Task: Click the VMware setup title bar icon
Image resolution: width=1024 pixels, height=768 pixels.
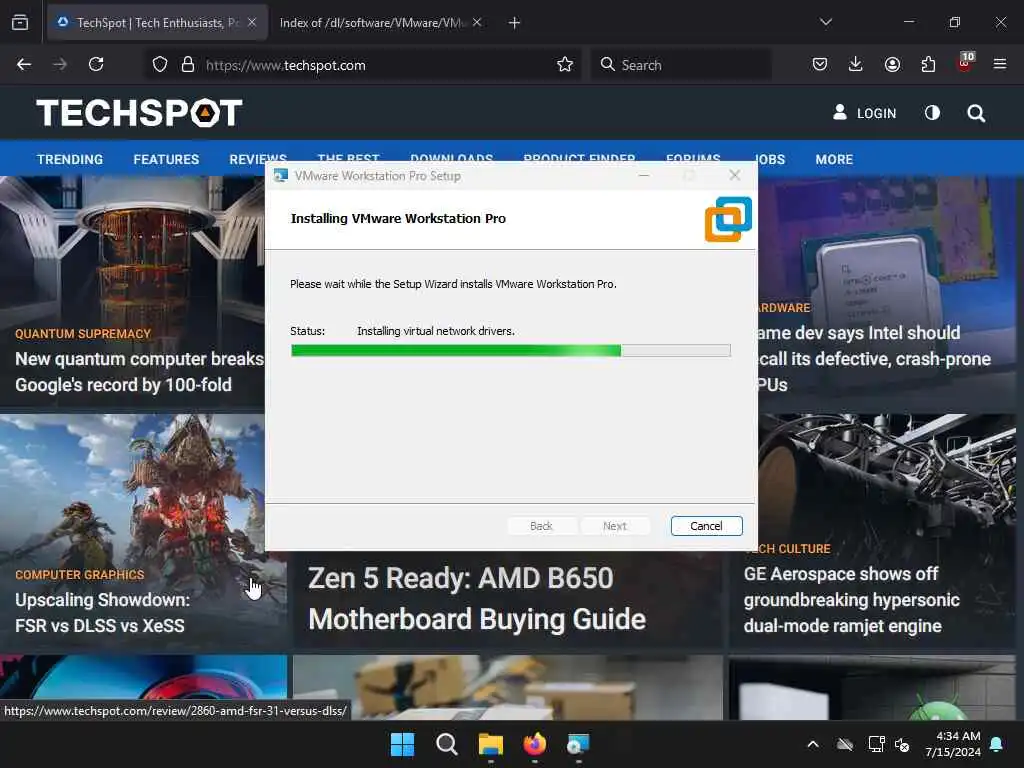Action: (281, 176)
